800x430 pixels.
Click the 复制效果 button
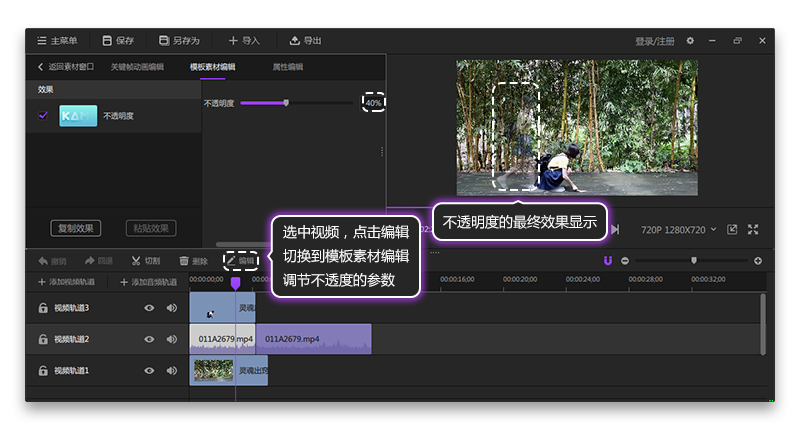(x=76, y=228)
